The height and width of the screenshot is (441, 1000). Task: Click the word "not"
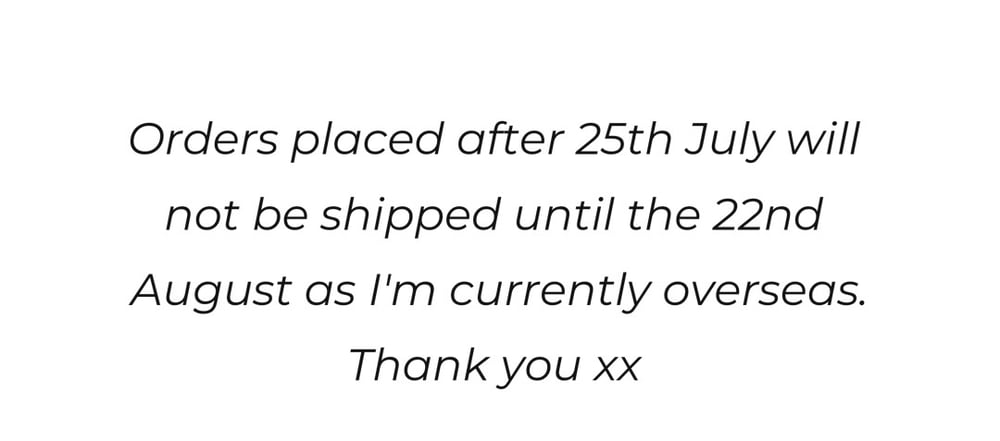(196, 215)
